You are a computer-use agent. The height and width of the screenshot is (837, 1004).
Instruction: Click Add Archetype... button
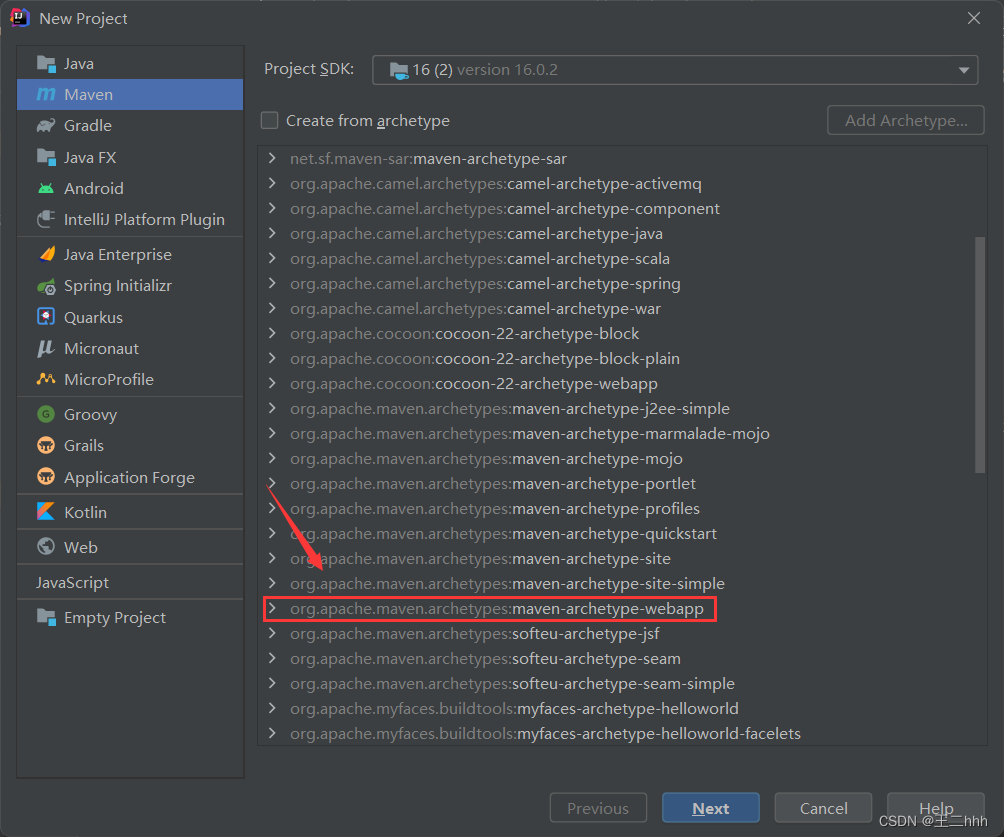pos(905,120)
